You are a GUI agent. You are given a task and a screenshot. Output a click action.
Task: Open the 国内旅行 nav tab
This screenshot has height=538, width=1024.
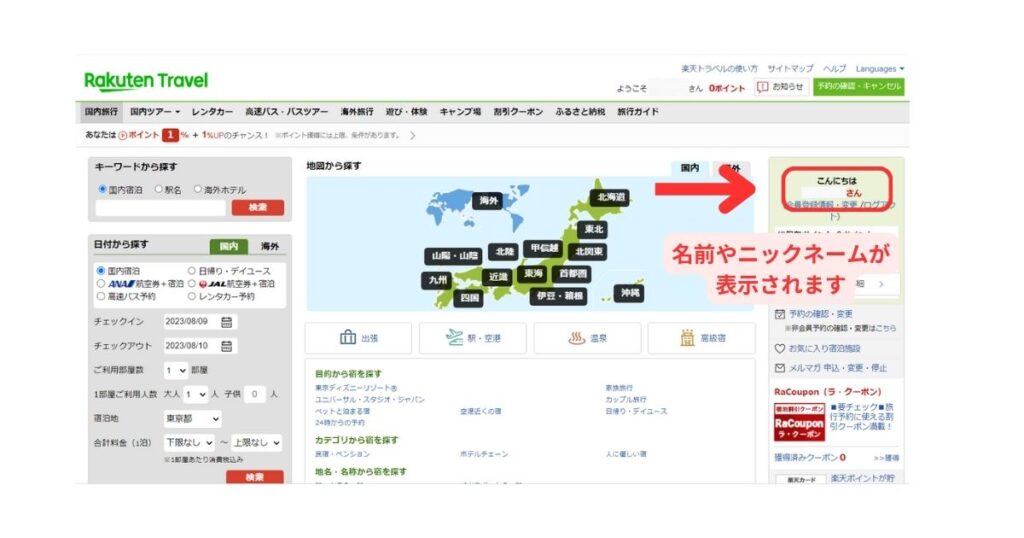point(101,112)
